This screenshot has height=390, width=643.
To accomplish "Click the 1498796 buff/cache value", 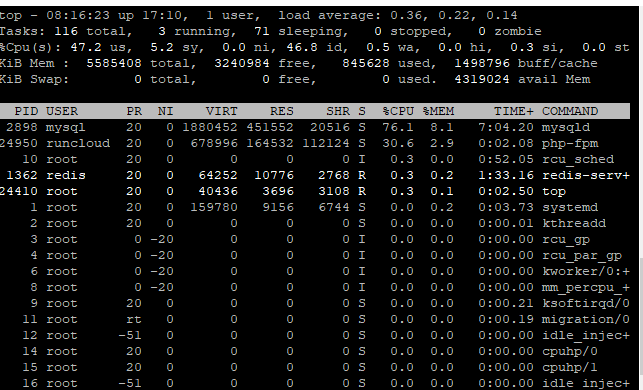I will click(482, 64).
